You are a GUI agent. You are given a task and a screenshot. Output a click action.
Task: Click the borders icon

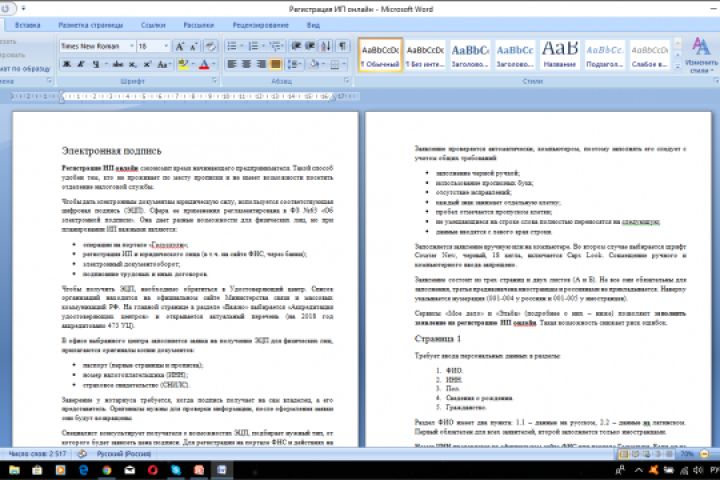point(335,64)
